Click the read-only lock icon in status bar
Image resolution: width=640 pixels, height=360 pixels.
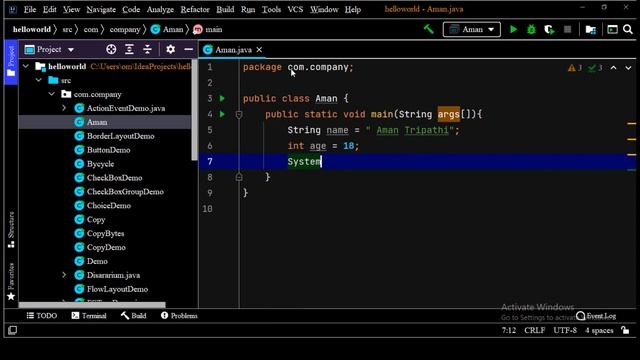625,330
